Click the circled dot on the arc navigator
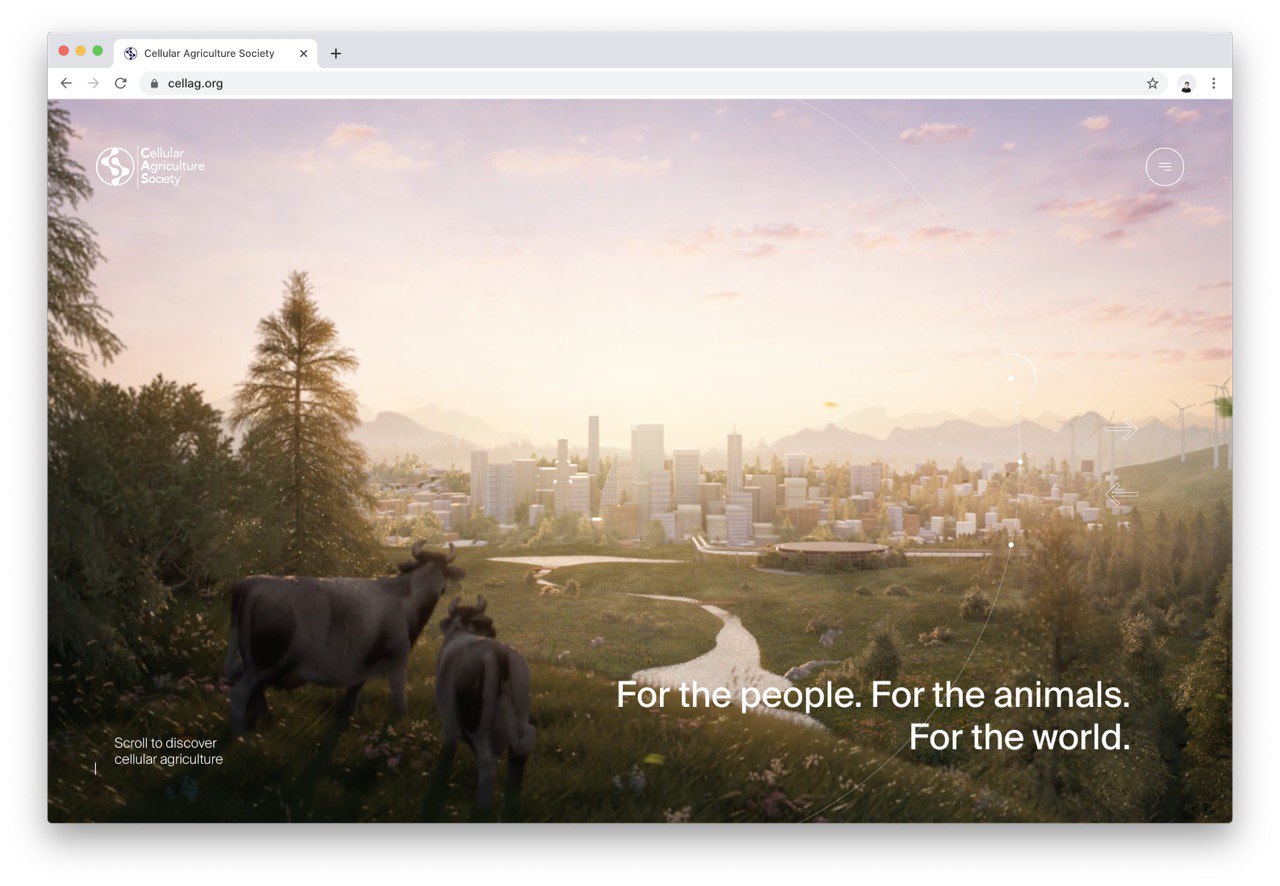Screen dimensions: 1280x886 point(1011,379)
